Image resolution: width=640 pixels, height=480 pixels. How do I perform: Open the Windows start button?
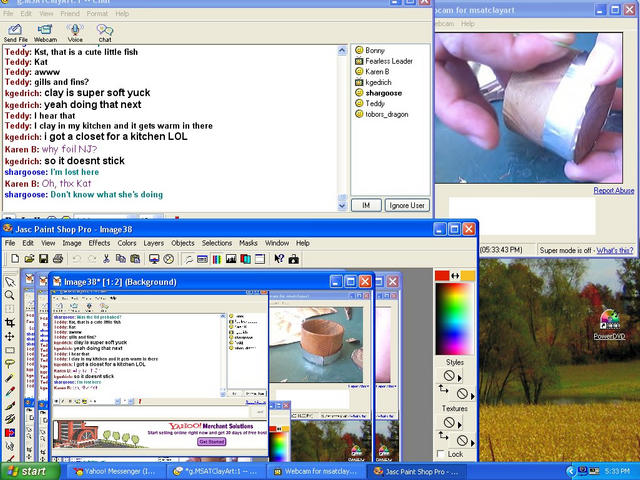(x=29, y=471)
